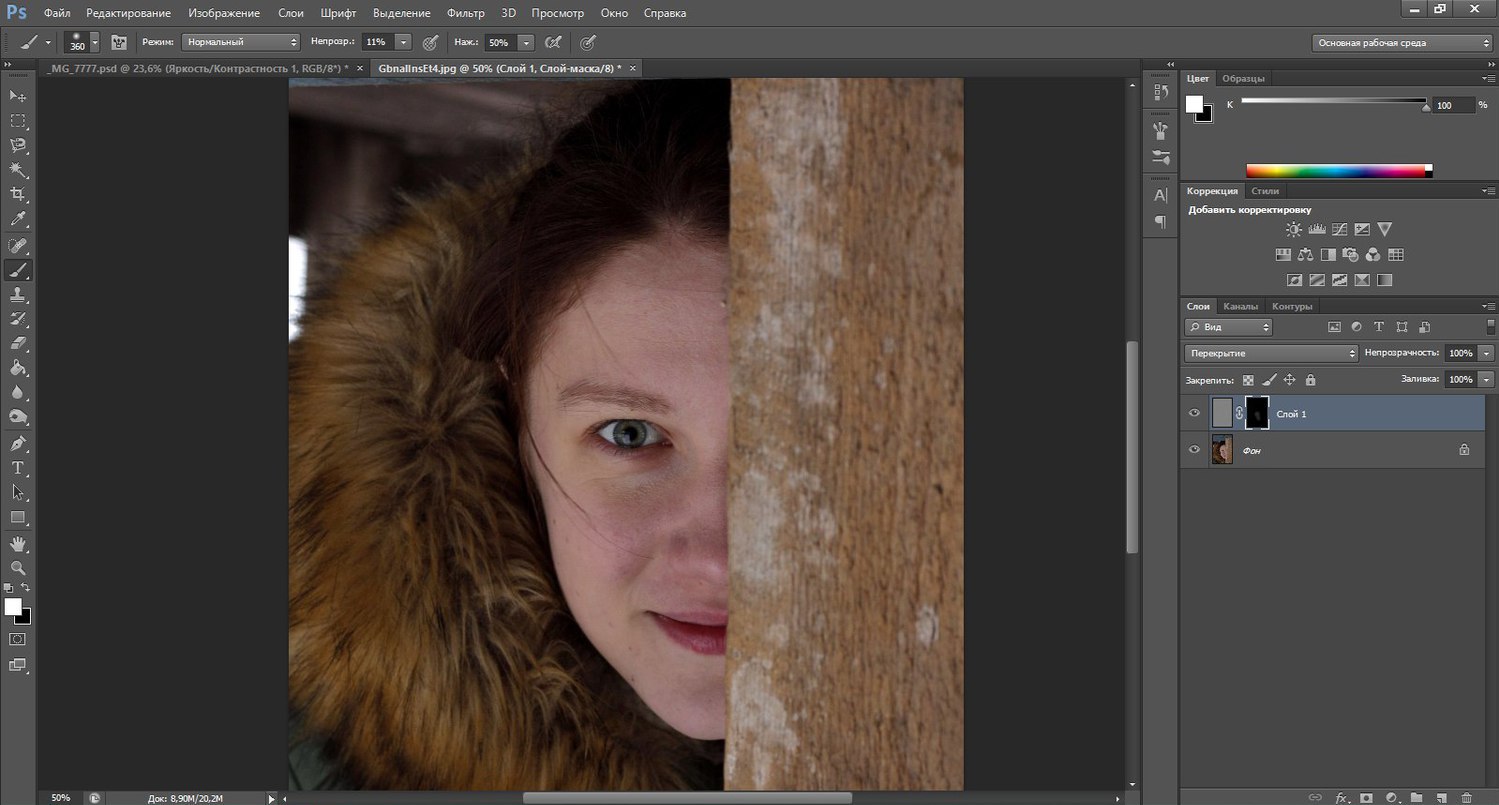Select the Rectangle shape tool
The width and height of the screenshot is (1499, 805).
tap(18, 517)
